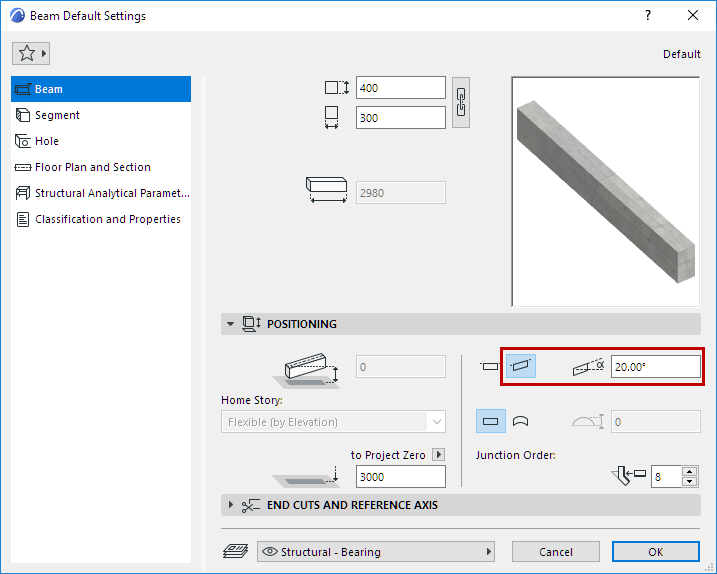This screenshot has width=717, height=574.
Task: Select the straight beam shape
Action: [x=491, y=421]
